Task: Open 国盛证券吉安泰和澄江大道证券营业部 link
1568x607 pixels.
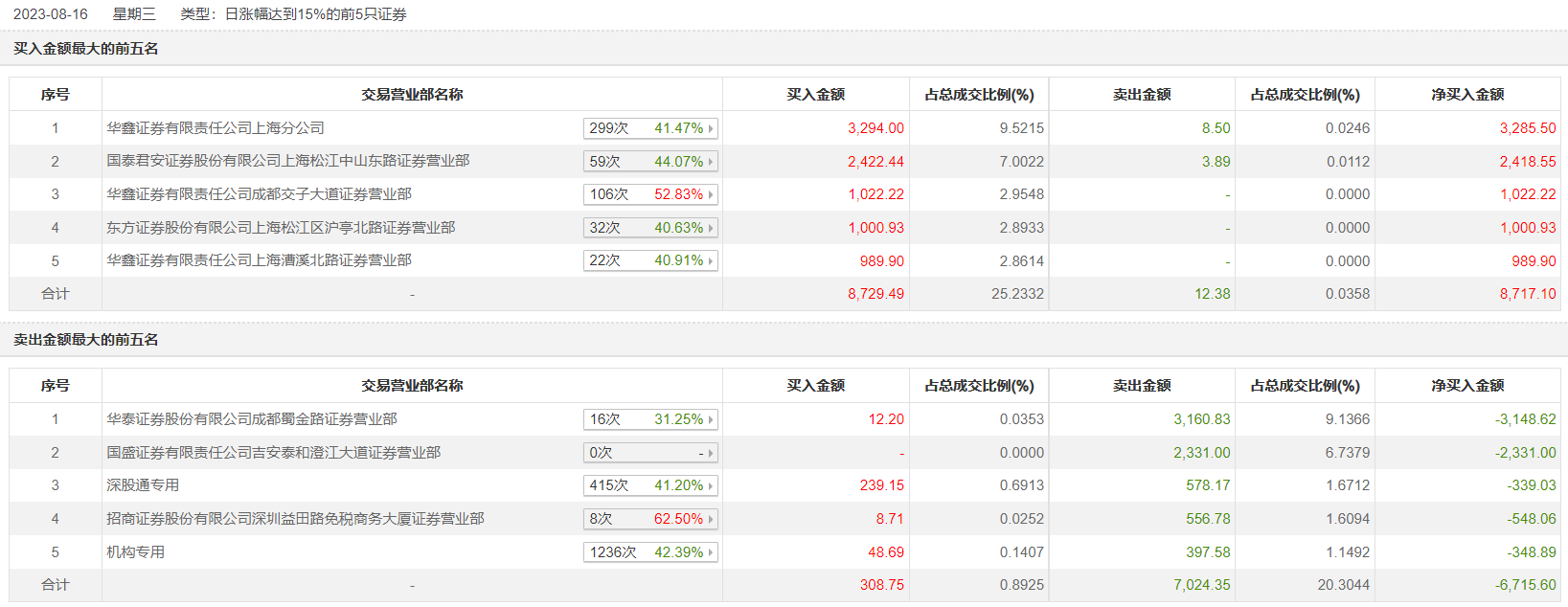Action: pyautogui.click(x=273, y=453)
